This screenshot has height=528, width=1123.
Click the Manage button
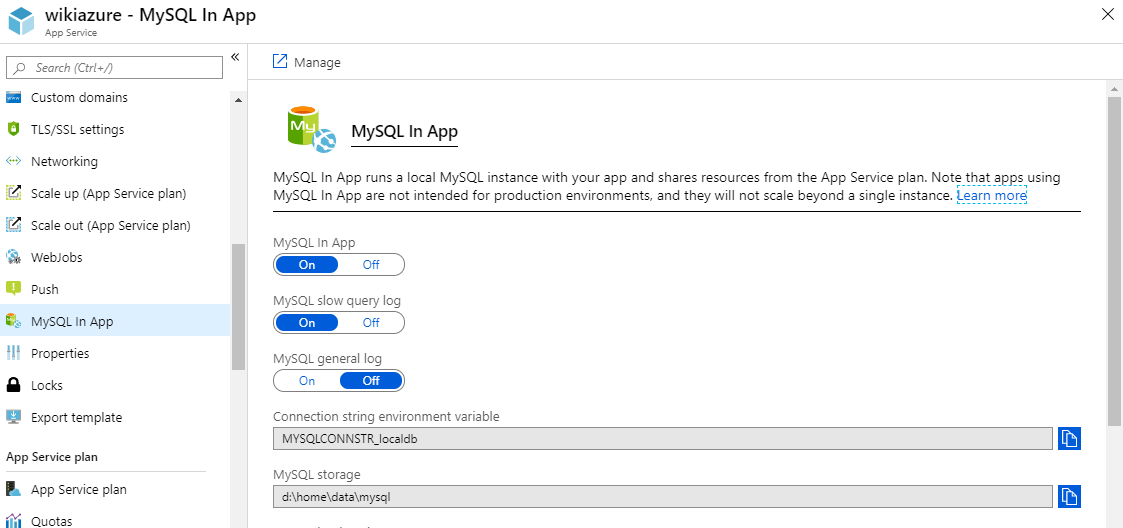coord(307,62)
